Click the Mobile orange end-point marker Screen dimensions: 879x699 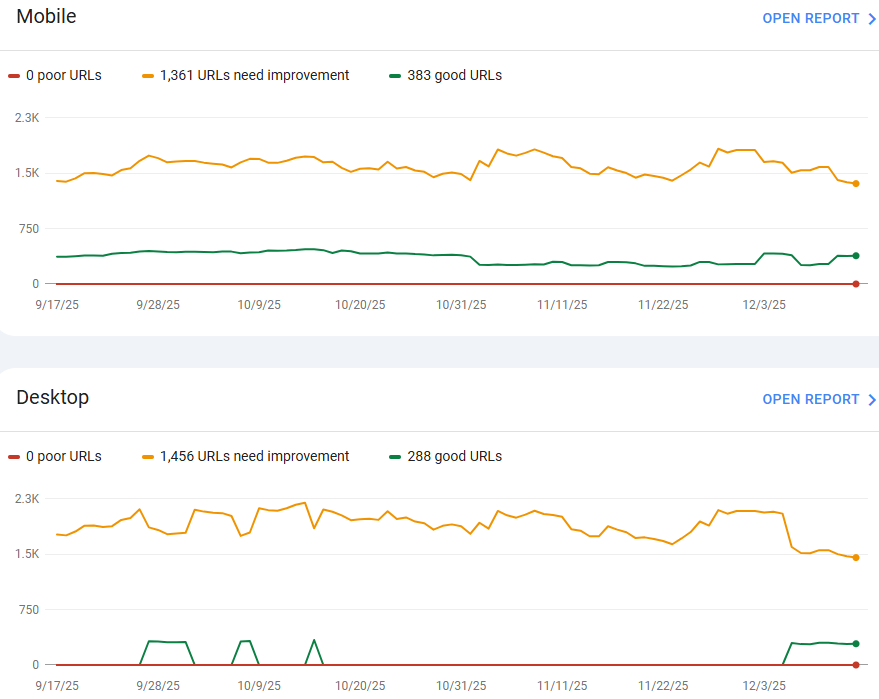[x=856, y=183]
